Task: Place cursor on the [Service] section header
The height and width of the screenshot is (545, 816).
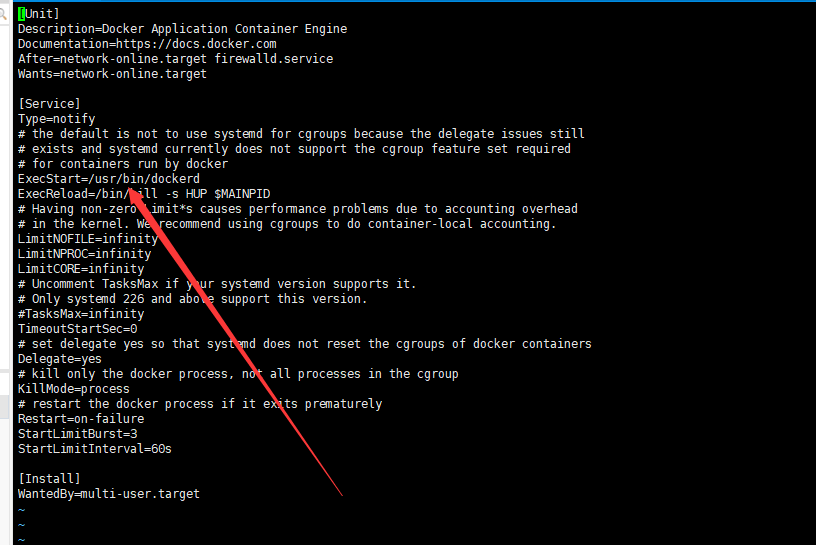Action: pos(49,104)
